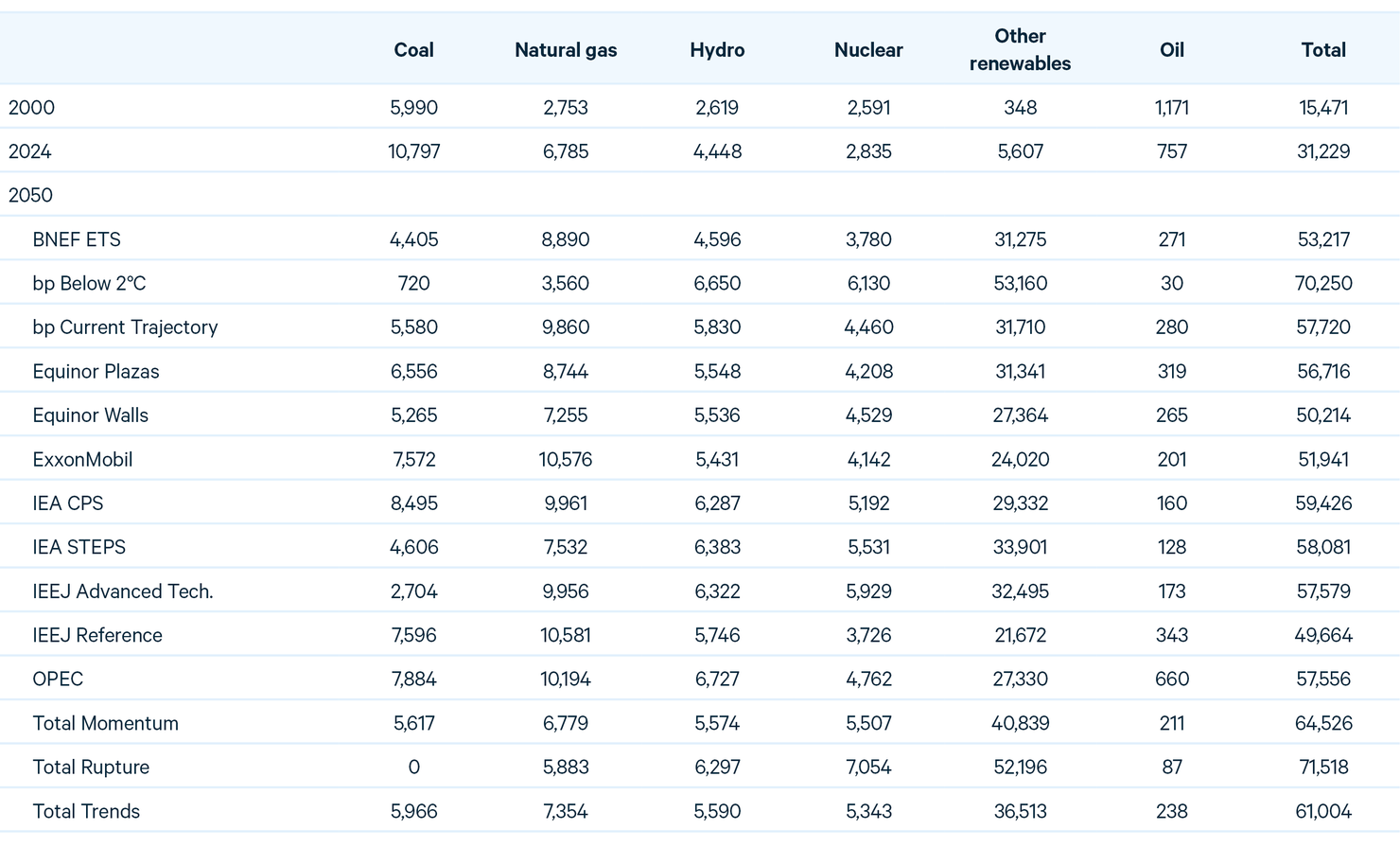Select the Total Rupture row label
The image size is (1400, 847).
click(91, 767)
